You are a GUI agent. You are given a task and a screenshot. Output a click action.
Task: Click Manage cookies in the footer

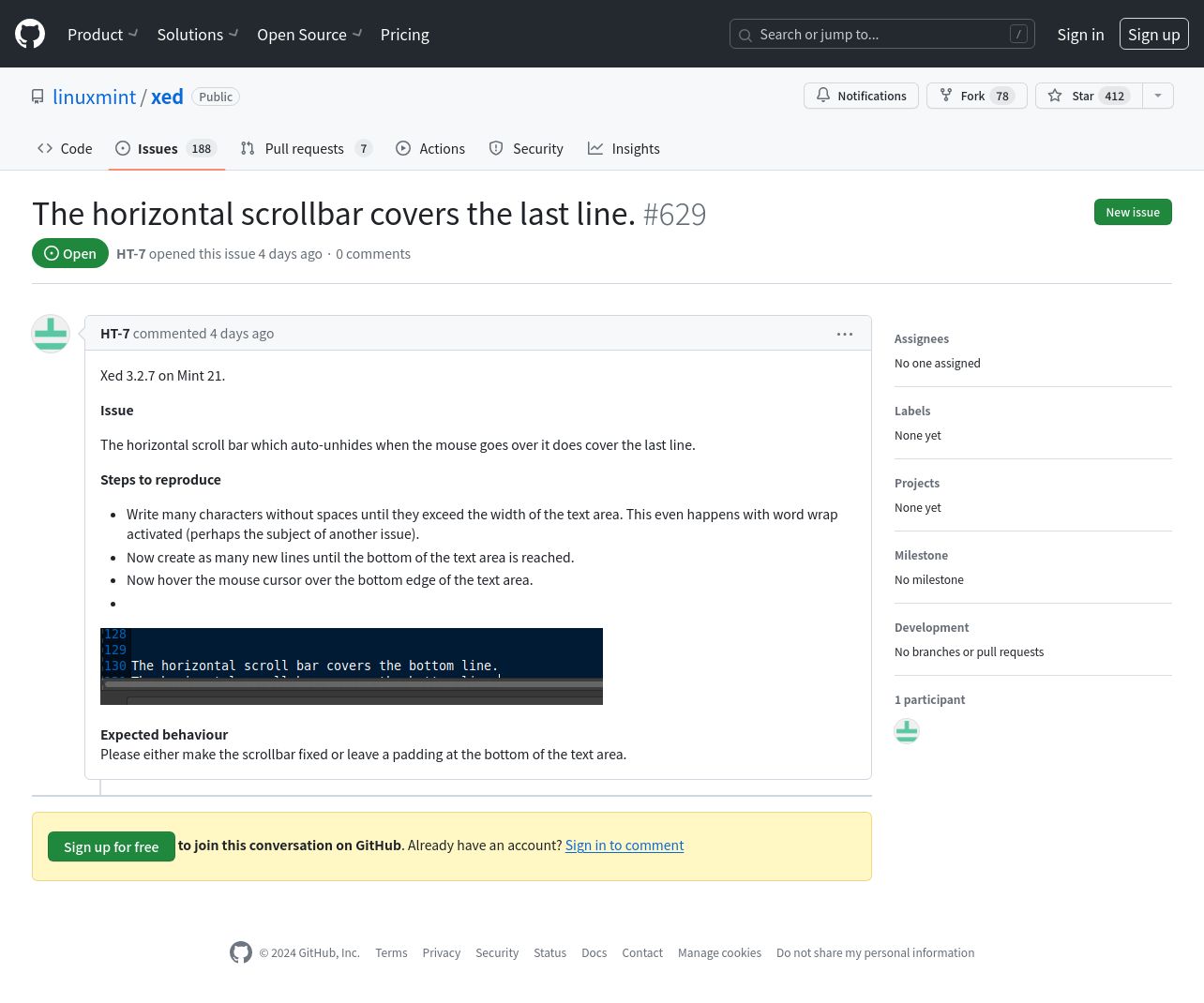pyautogui.click(x=720, y=952)
